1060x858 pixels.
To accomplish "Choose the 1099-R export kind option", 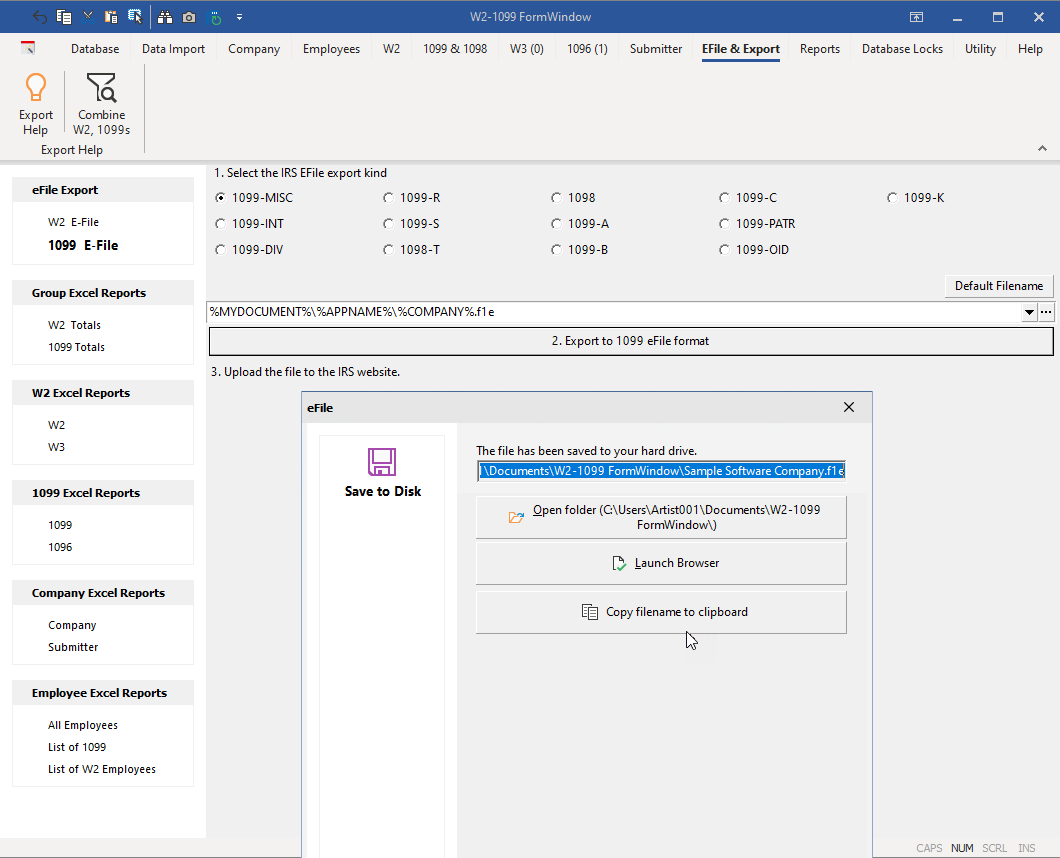I will [389, 198].
